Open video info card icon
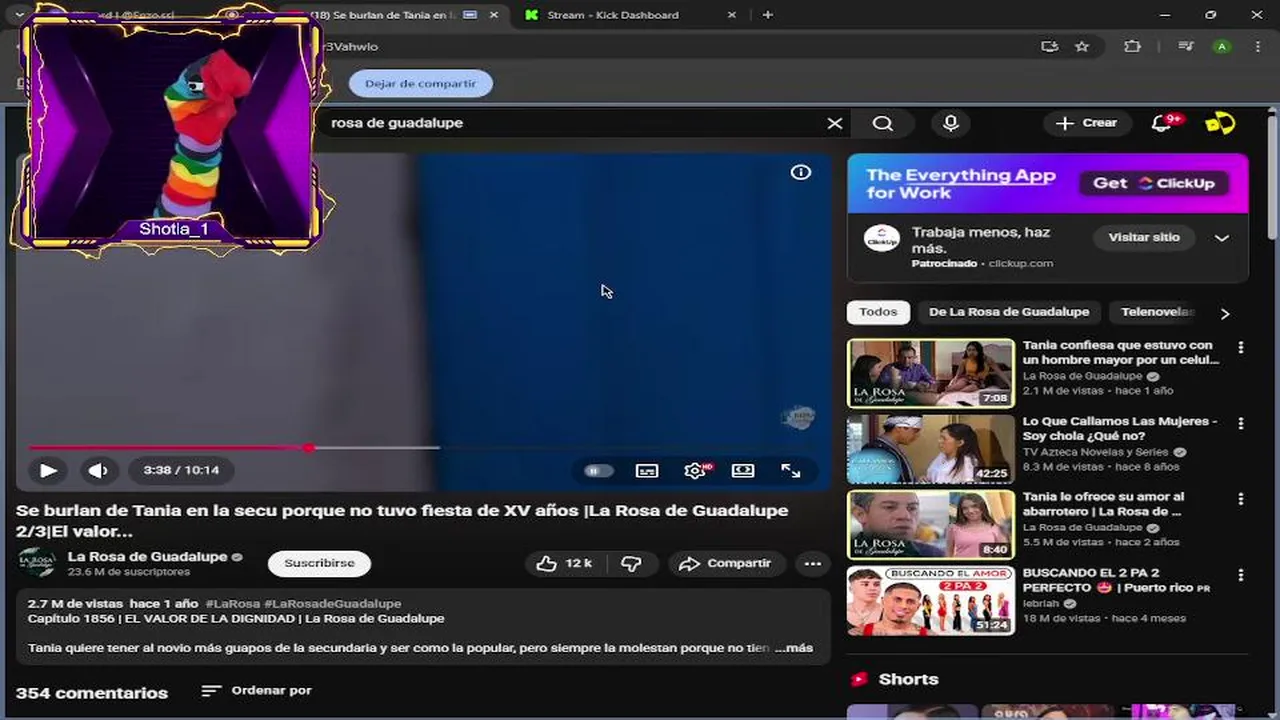 point(801,172)
